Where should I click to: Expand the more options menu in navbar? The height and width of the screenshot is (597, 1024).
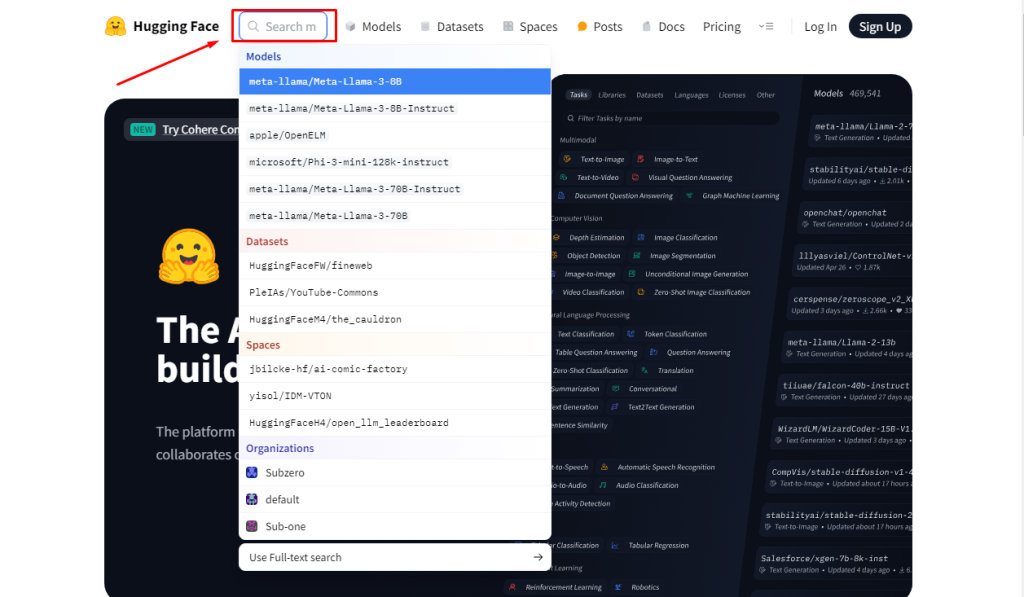[766, 27]
